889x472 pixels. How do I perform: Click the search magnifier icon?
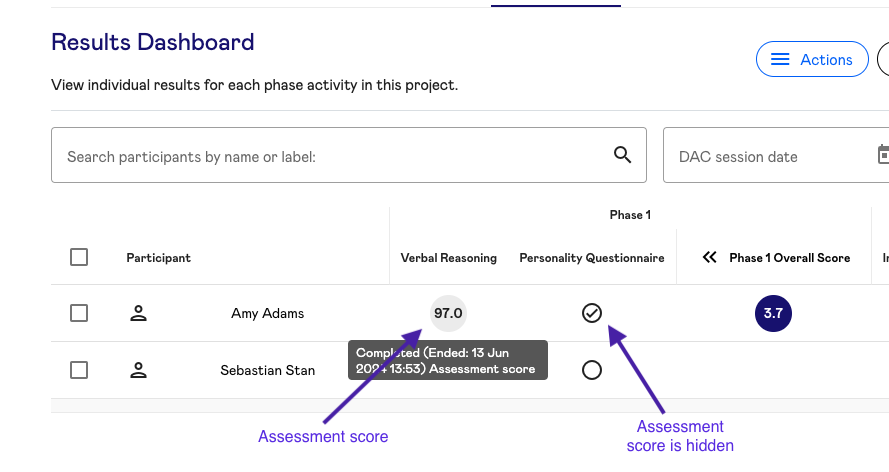(x=622, y=155)
